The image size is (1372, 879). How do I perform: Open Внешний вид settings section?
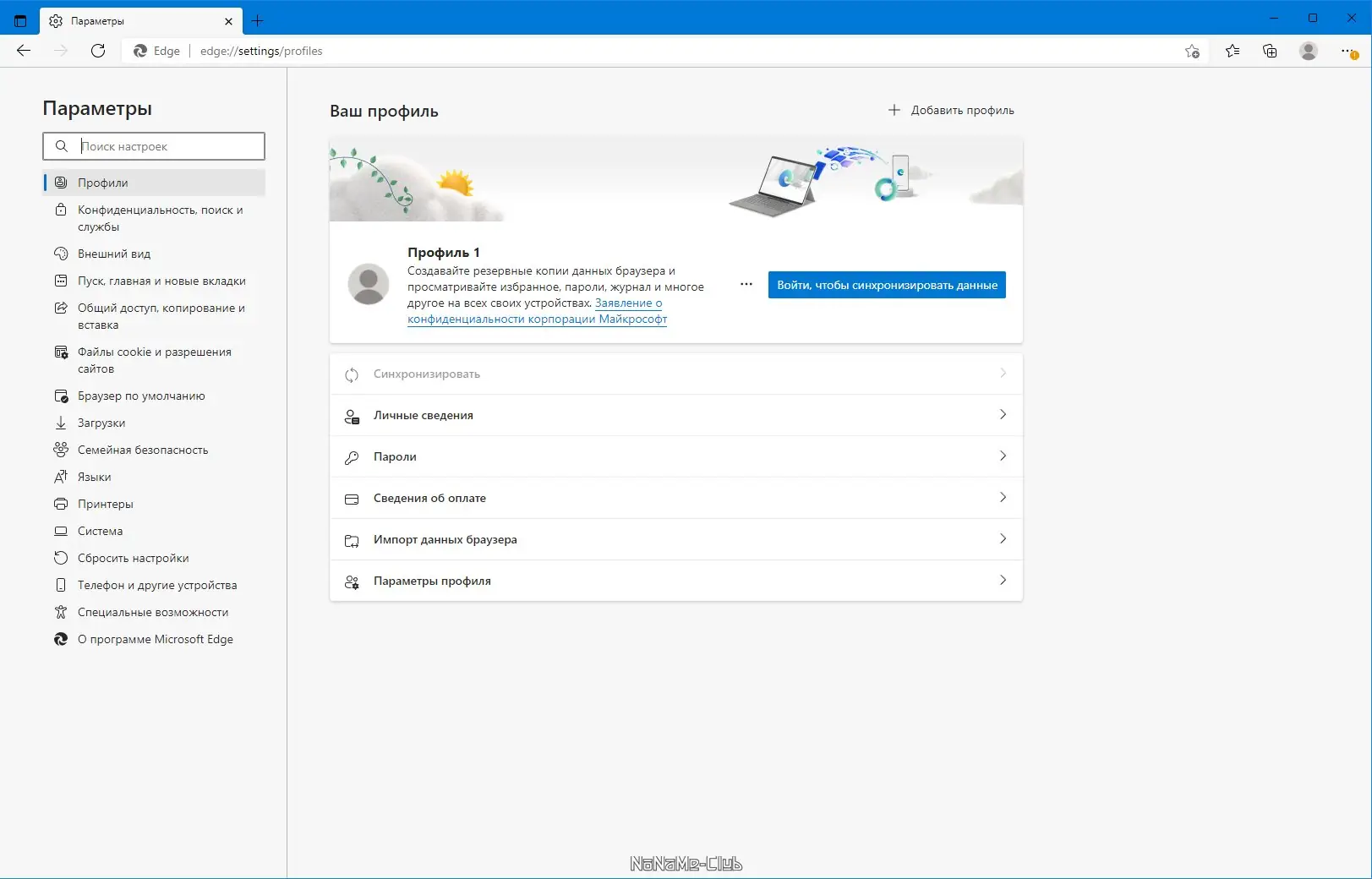tap(154, 254)
